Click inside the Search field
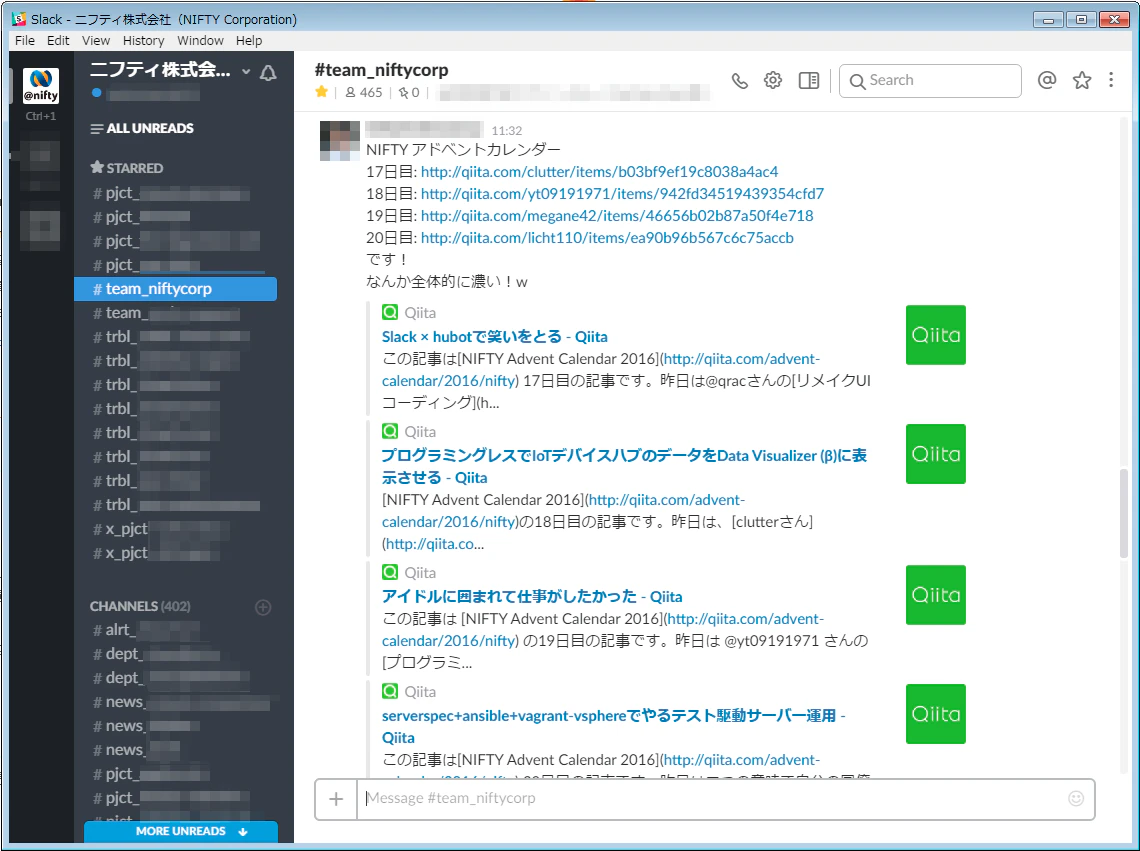 click(930, 81)
